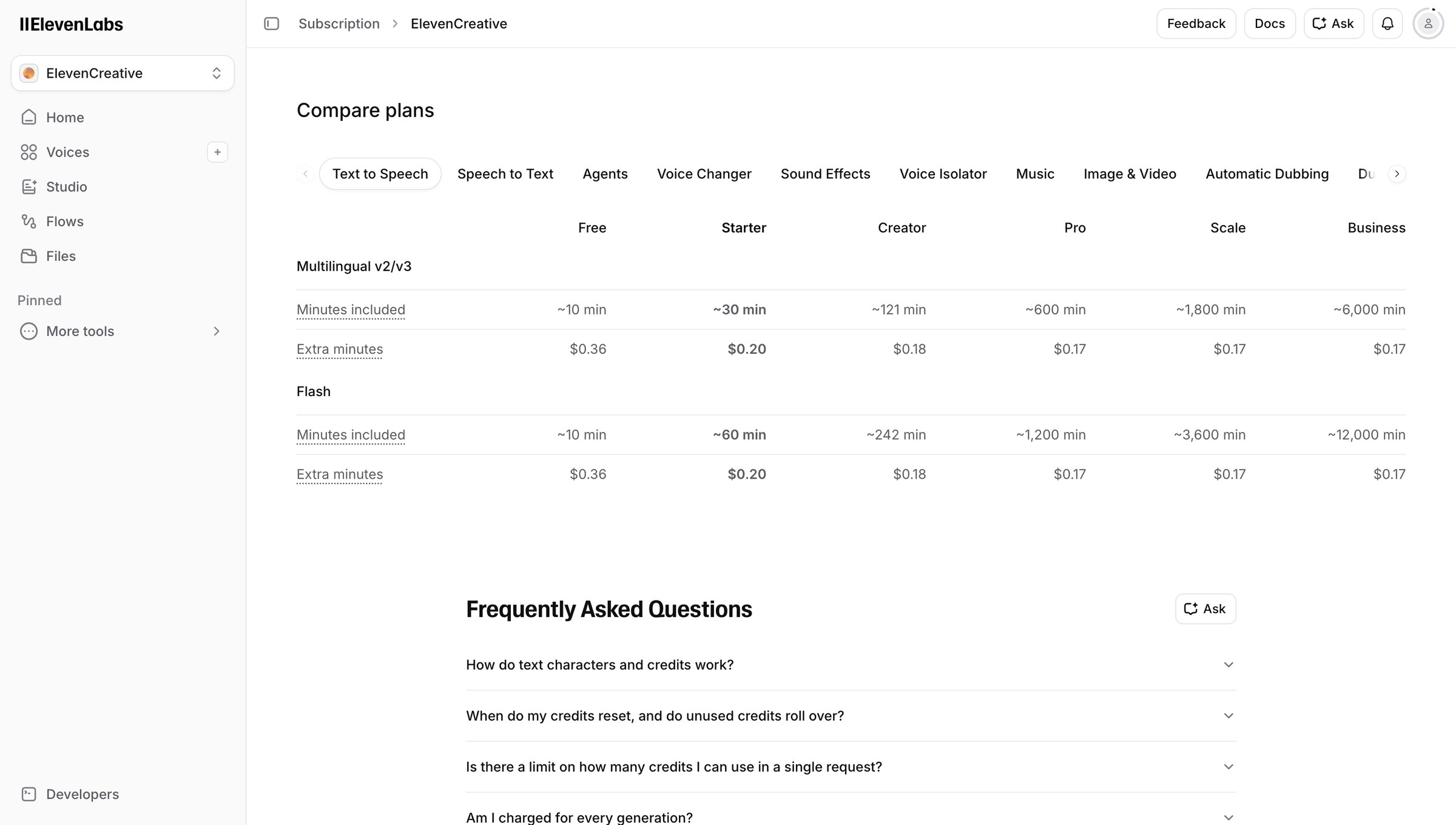Click the '~30 min' Starter value

[x=740, y=310]
